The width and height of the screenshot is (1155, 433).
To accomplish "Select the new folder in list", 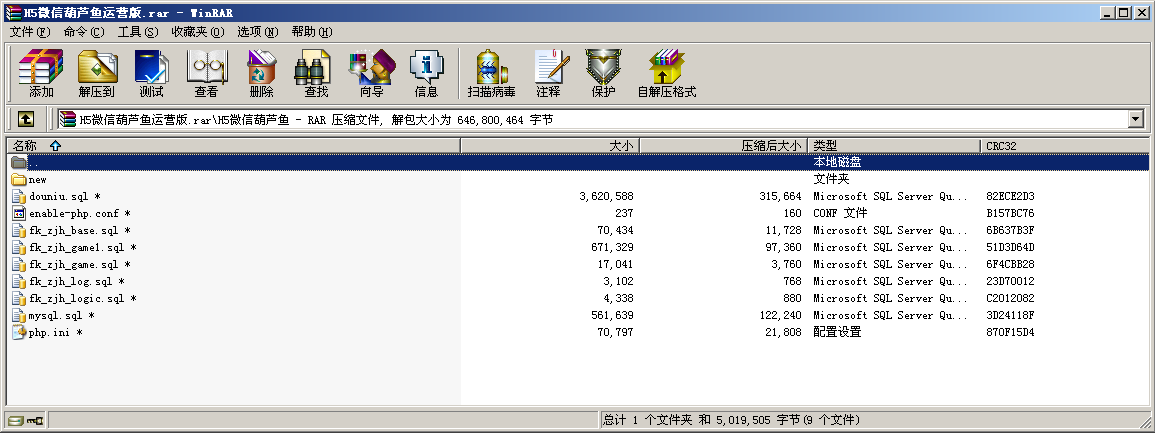I will [37, 180].
